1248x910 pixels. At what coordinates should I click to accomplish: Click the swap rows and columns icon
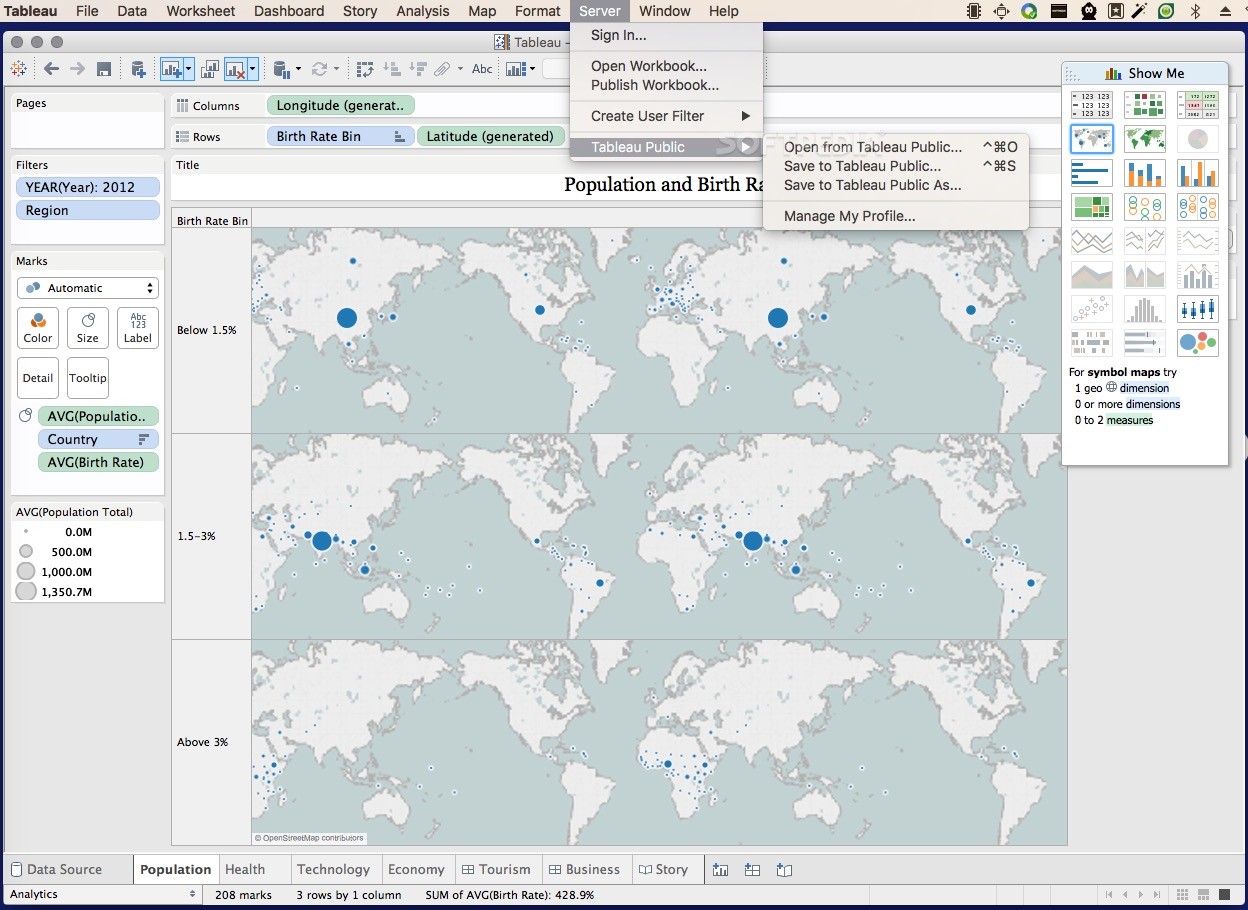[365, 69]
